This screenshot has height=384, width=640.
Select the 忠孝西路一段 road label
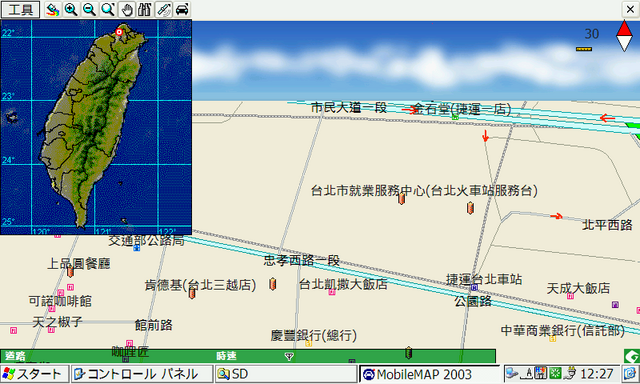302,260
